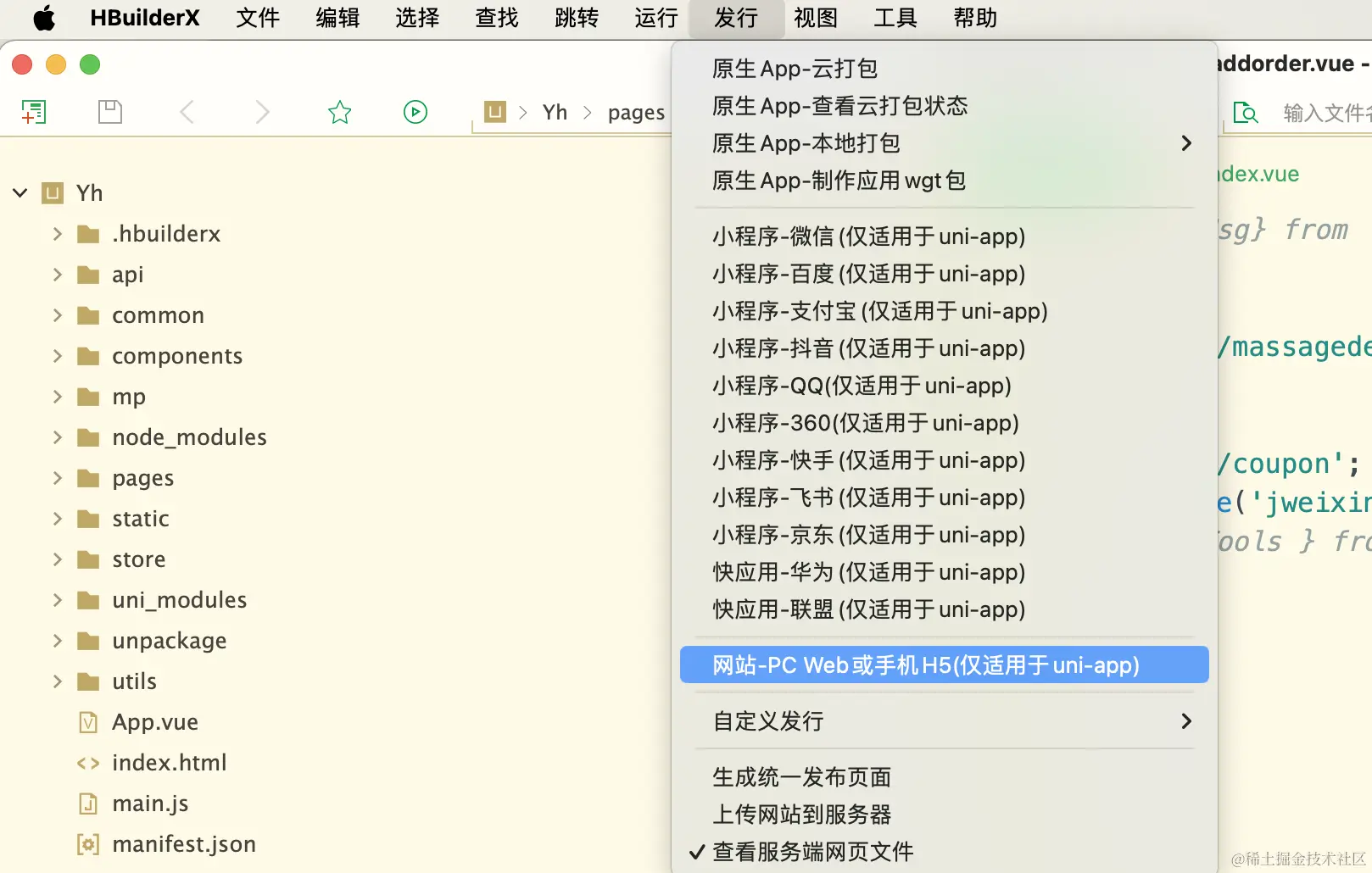The height and width of the screenshot is (873, 1372).
Task: Click the bookmark star icon
Action: pos(340,112)
